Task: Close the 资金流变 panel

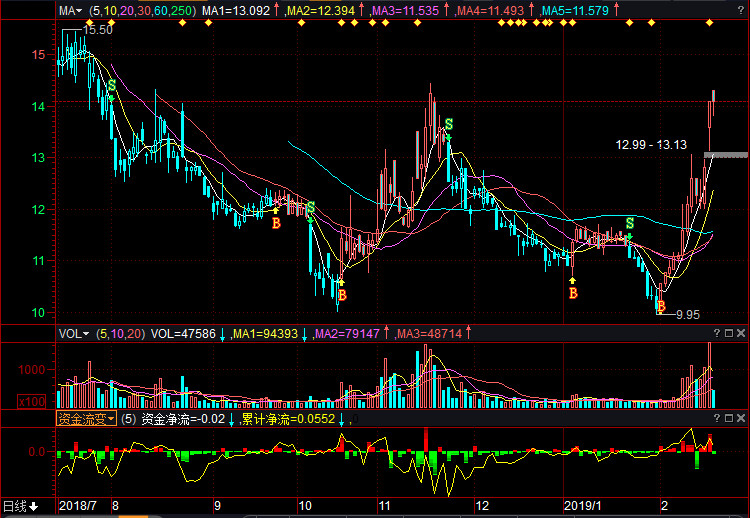Action: coord(739,418)
